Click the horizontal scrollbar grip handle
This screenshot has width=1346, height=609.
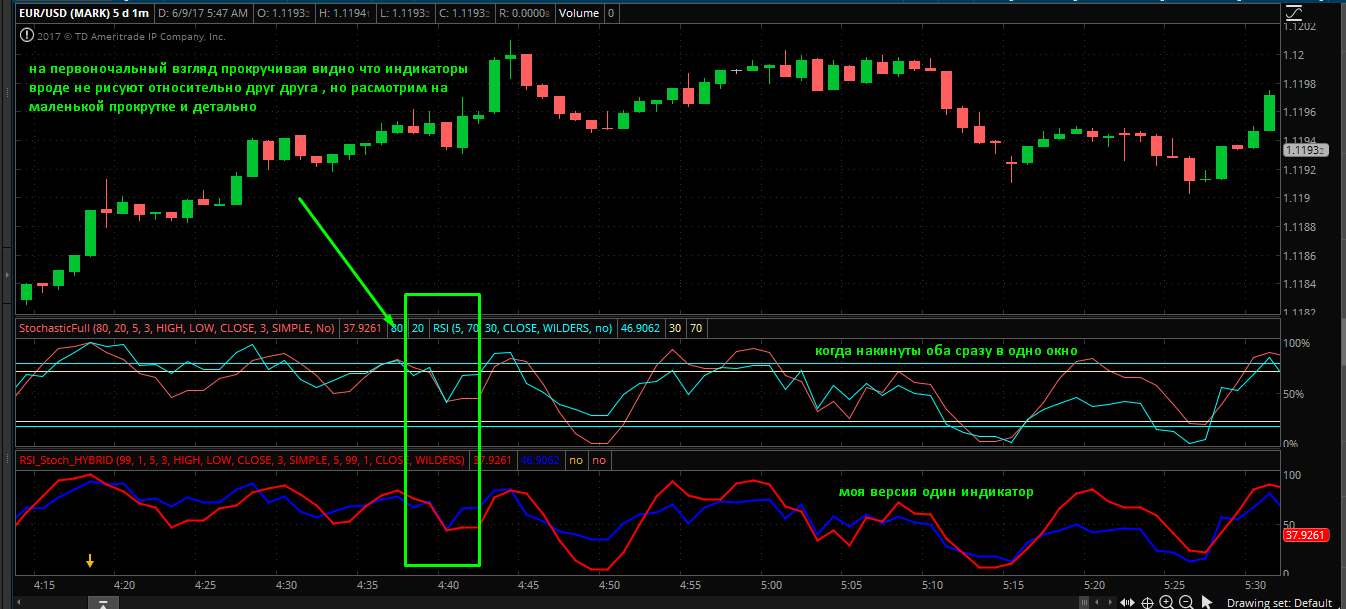1082,602
